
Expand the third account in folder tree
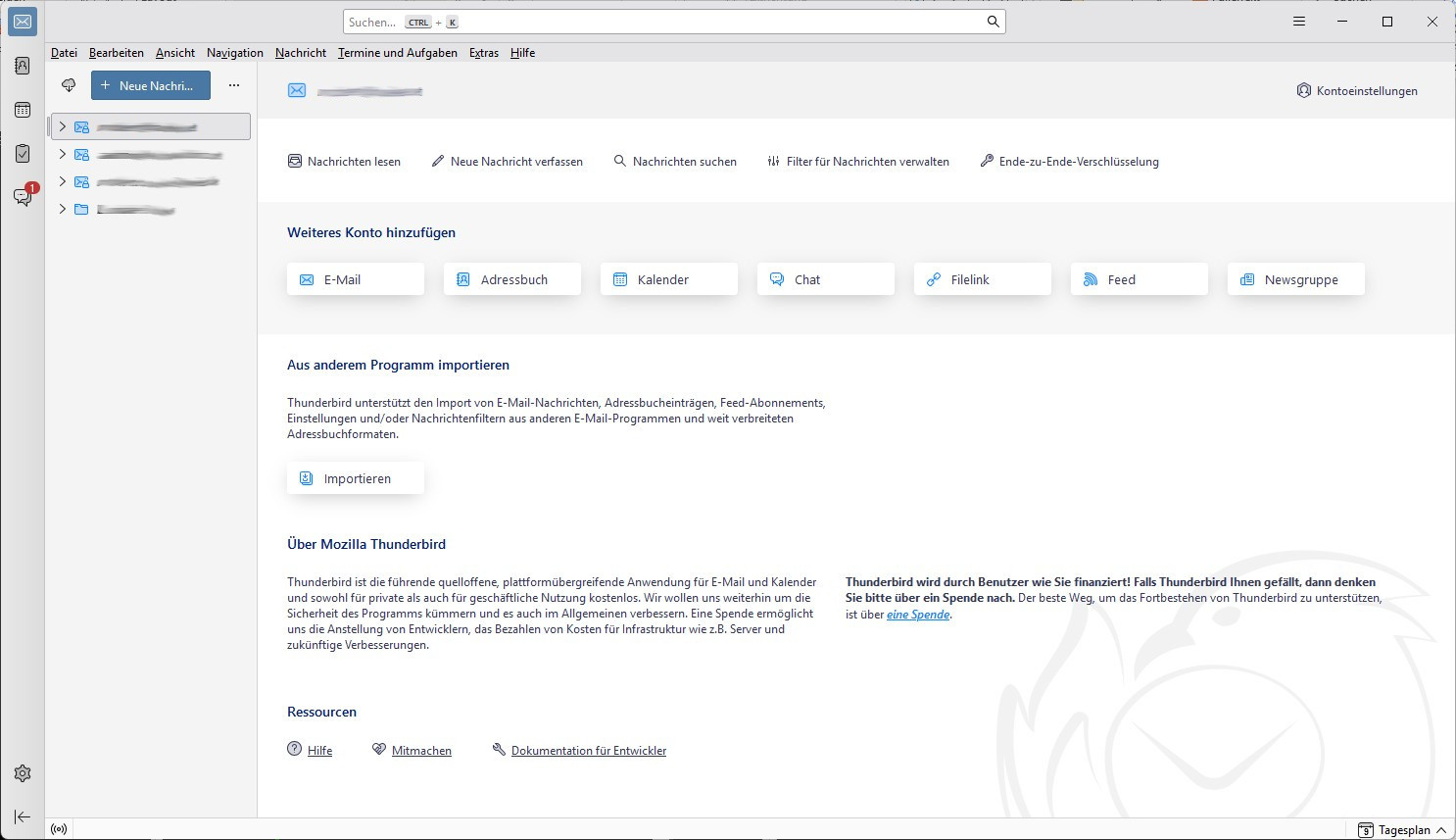pos(63,181)
